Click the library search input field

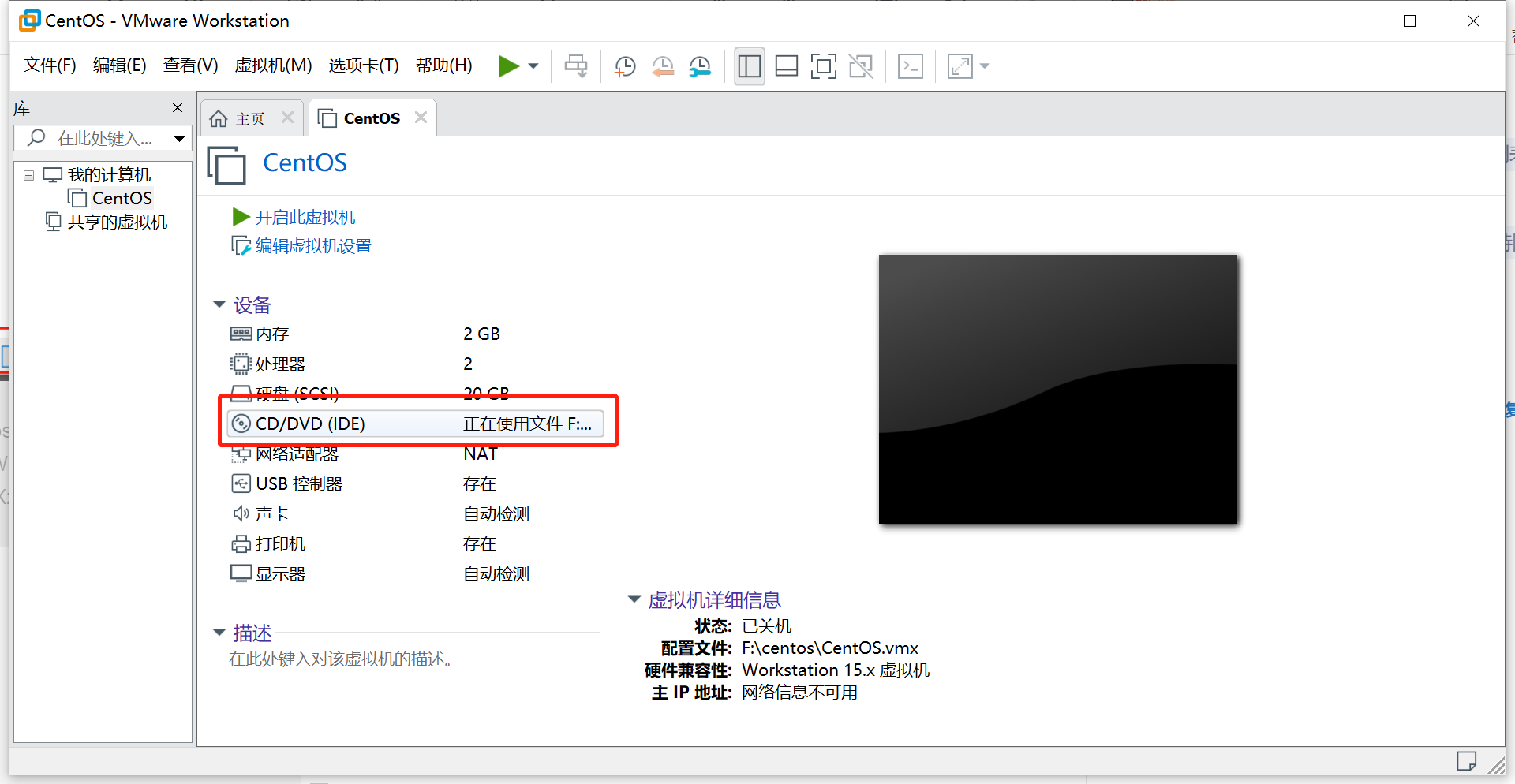pos(103,138)
